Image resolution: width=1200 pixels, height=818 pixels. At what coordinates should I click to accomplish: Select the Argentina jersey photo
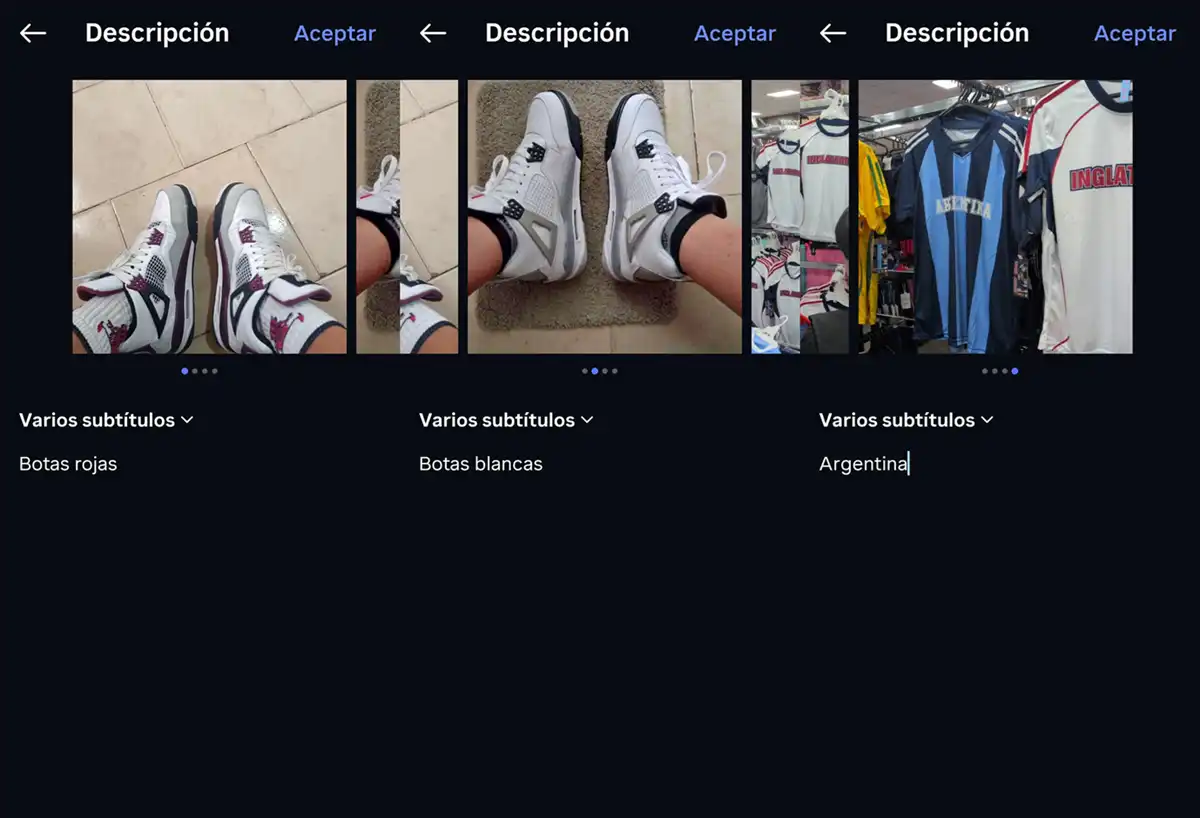point(995,217)
